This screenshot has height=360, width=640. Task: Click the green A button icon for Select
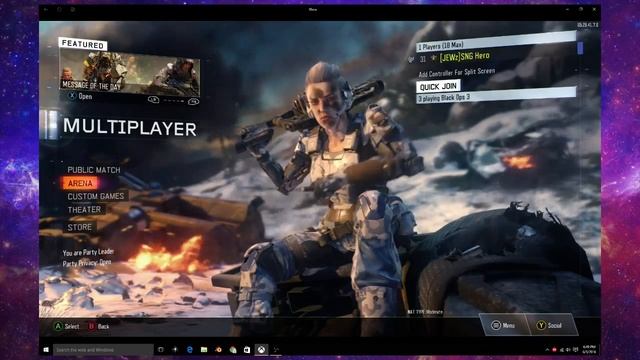click(58, 326)
